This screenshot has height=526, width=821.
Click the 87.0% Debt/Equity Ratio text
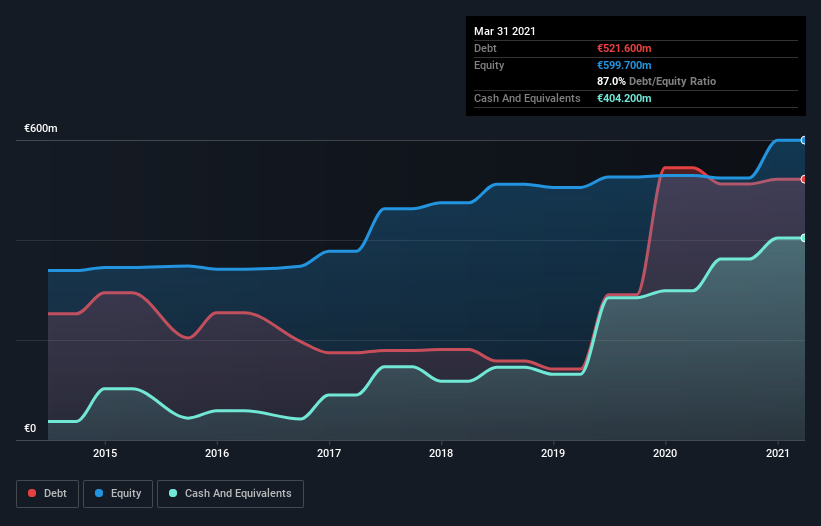pos(657,81)
